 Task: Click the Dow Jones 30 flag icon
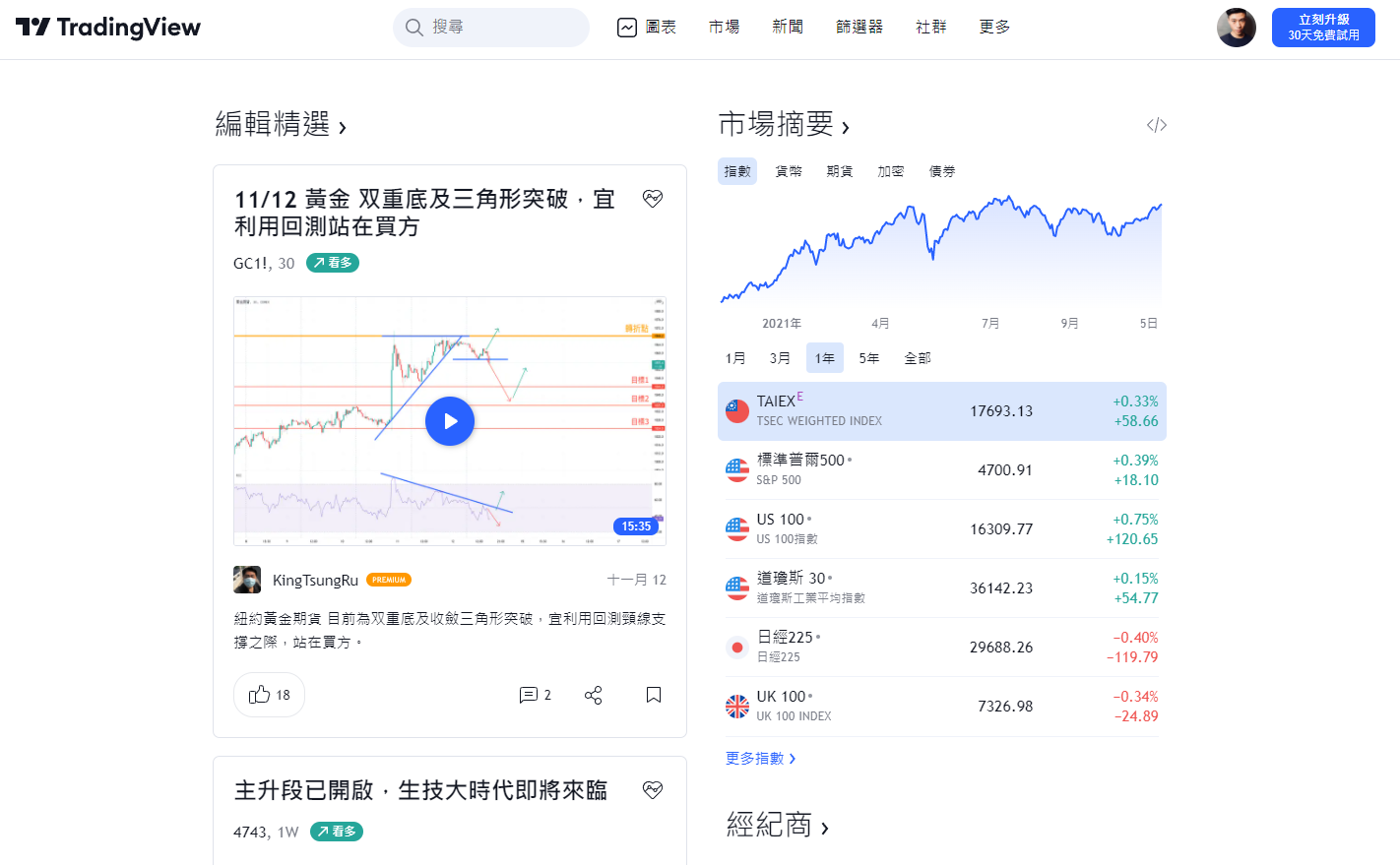coord(737,588)
